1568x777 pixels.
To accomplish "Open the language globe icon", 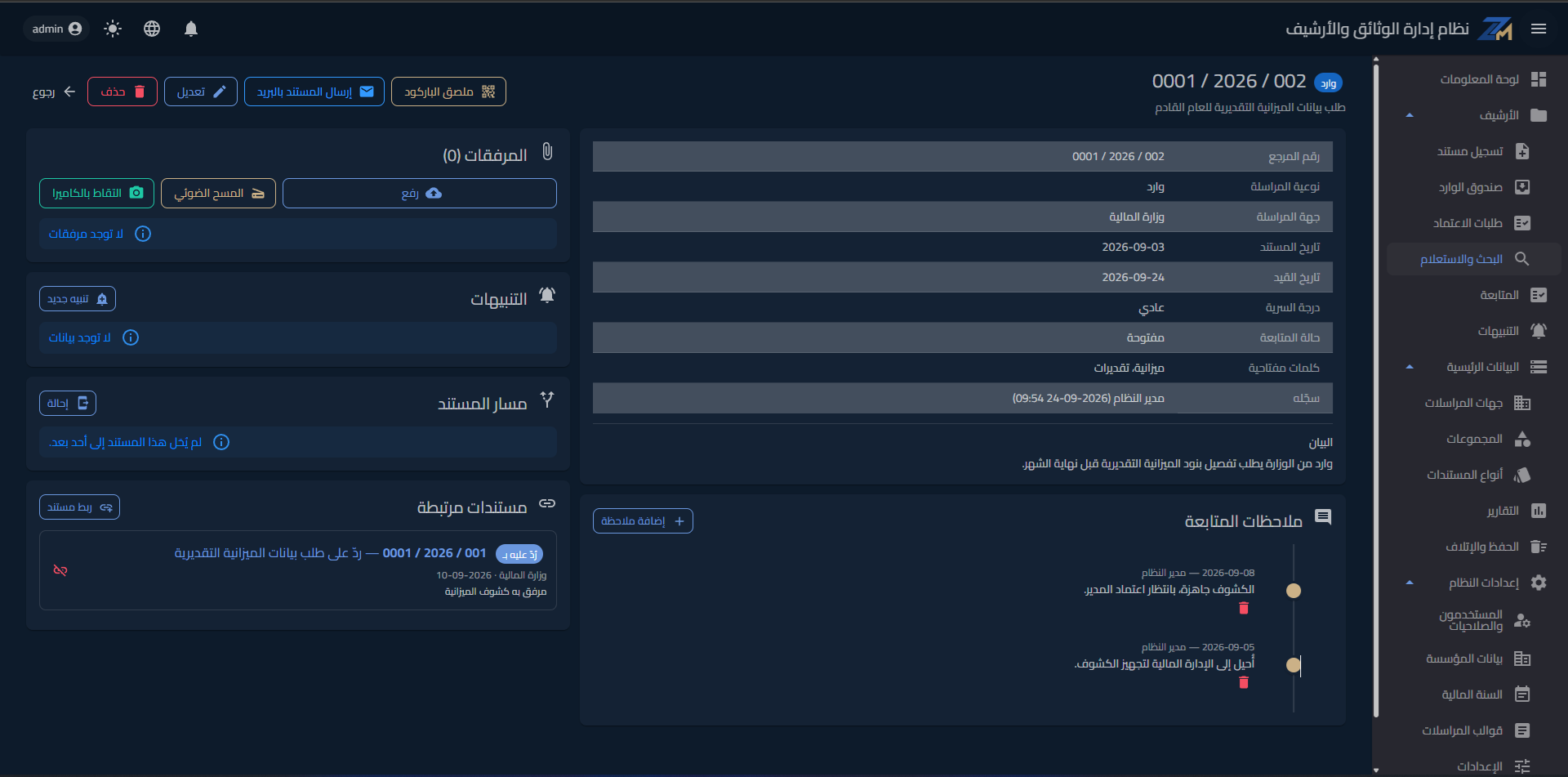I will pyautogui.click(x=152, y=29).
